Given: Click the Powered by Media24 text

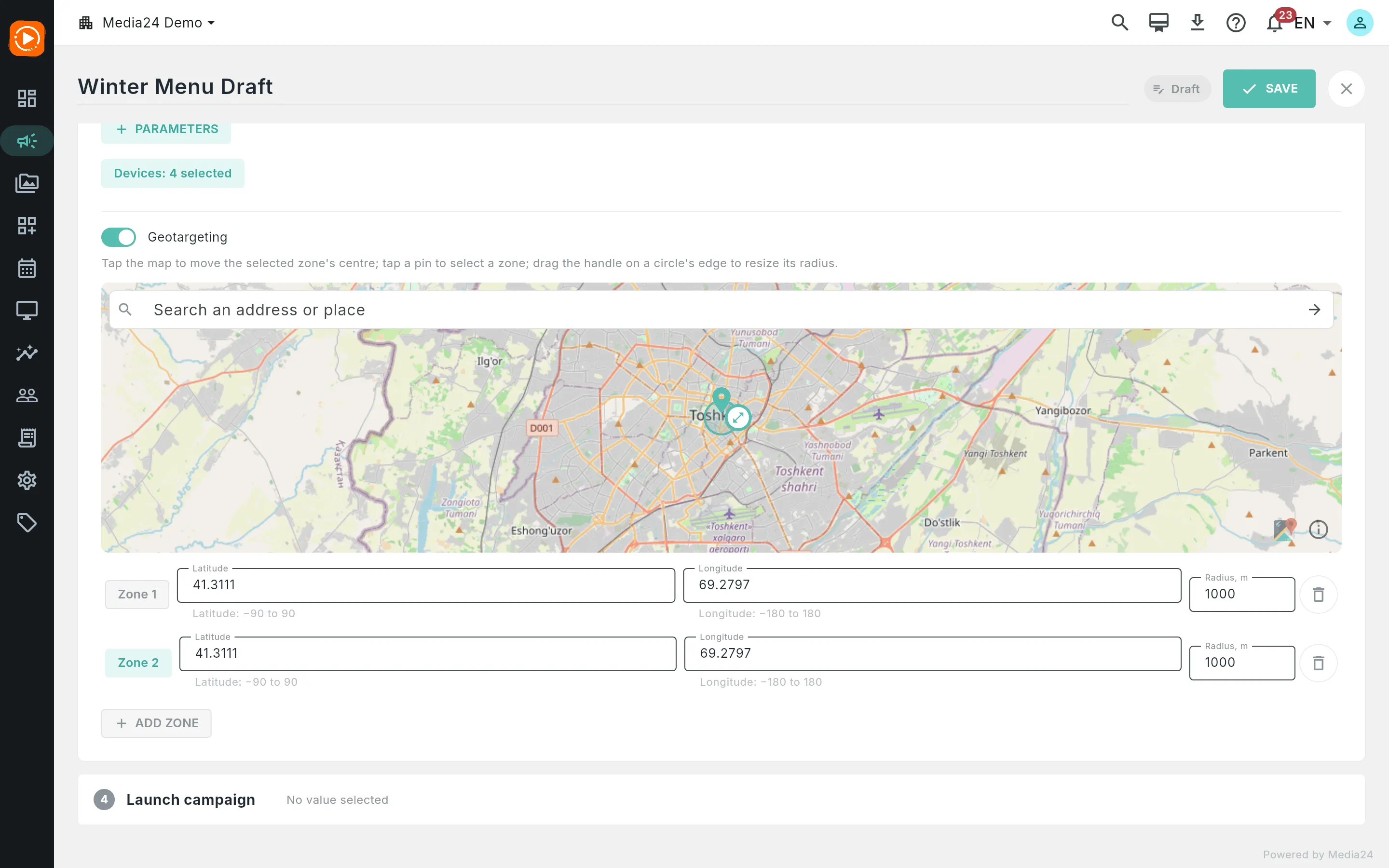Looking at the screenshot, I should coord(1318,855).
